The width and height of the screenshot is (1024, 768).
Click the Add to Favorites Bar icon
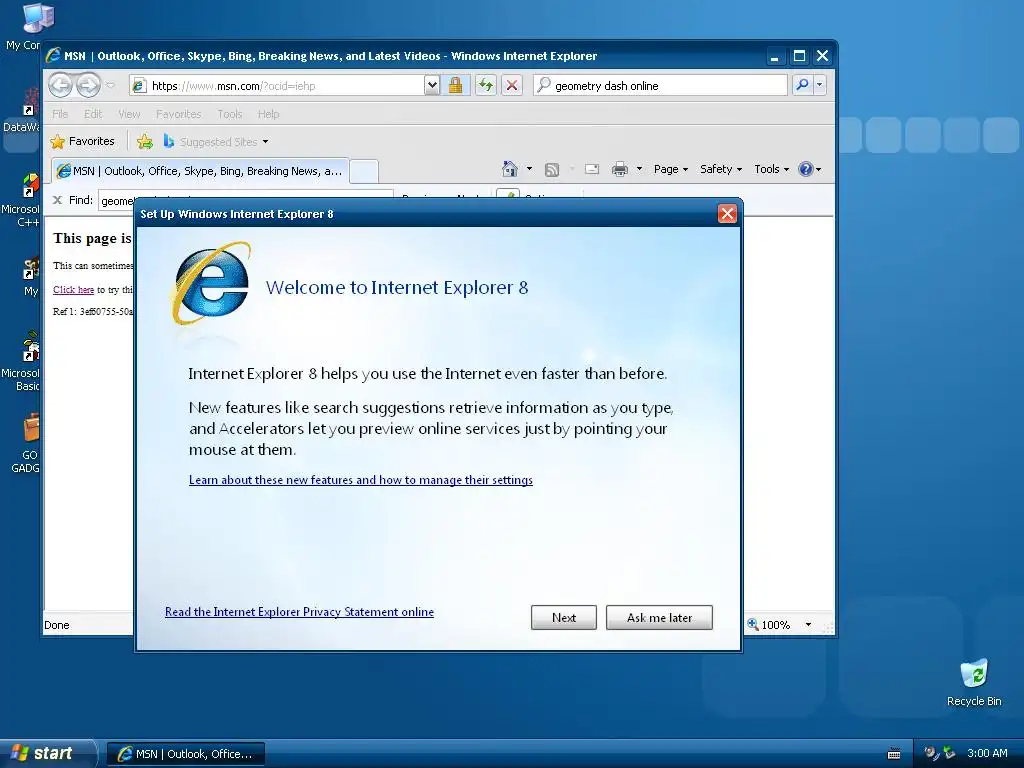point(145,141)
